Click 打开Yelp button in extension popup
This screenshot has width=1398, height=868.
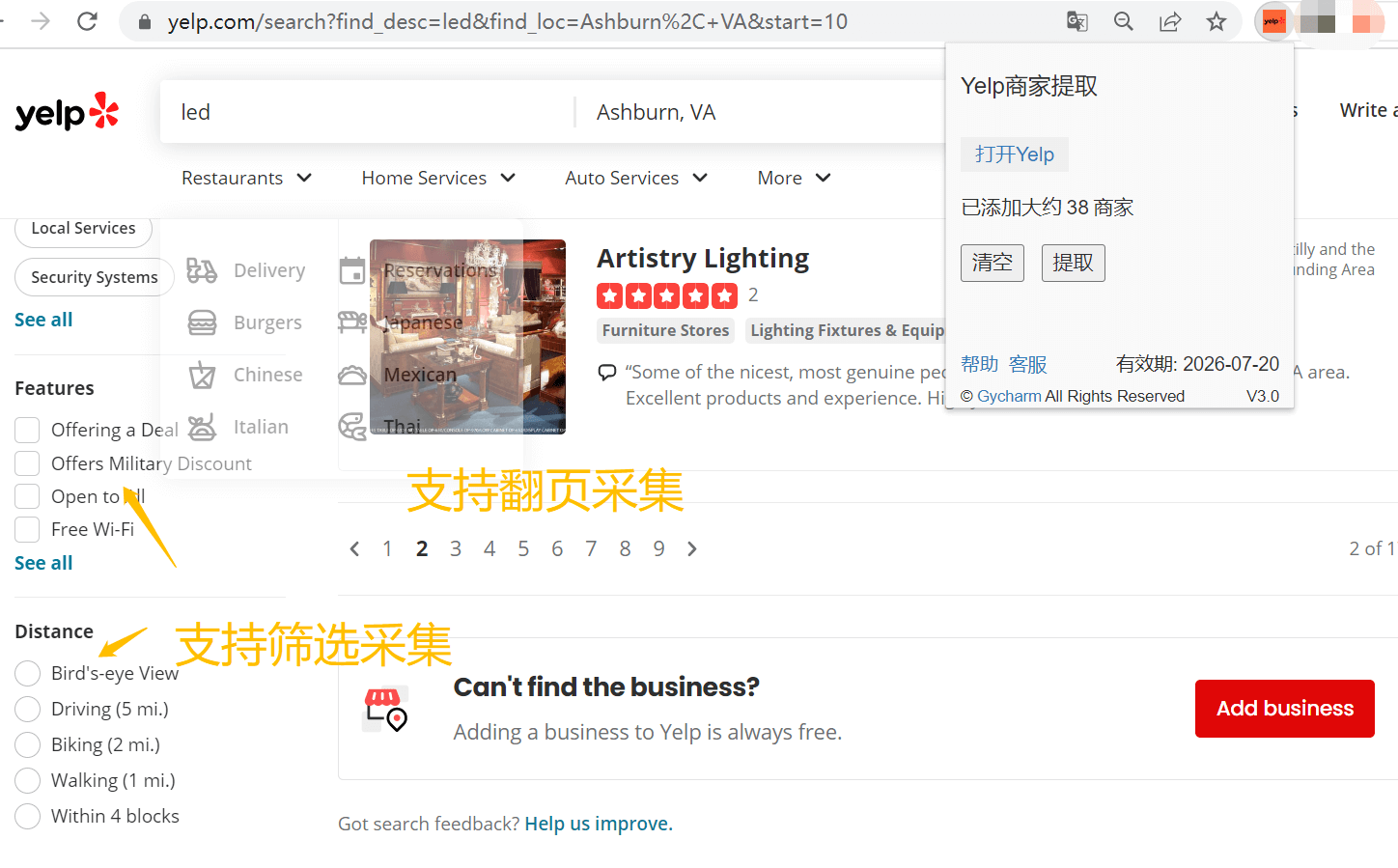1015,154
